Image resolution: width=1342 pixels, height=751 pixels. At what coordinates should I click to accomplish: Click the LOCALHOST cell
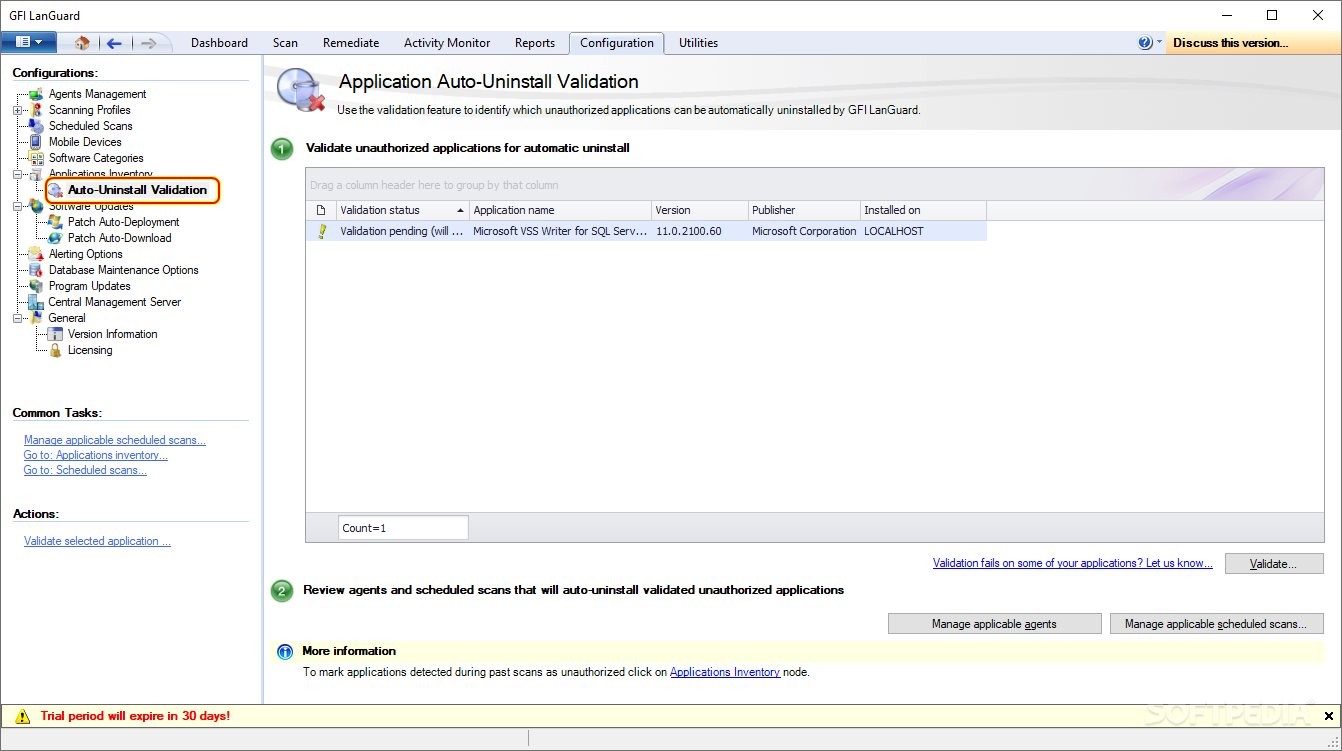[x=923, y=231]
